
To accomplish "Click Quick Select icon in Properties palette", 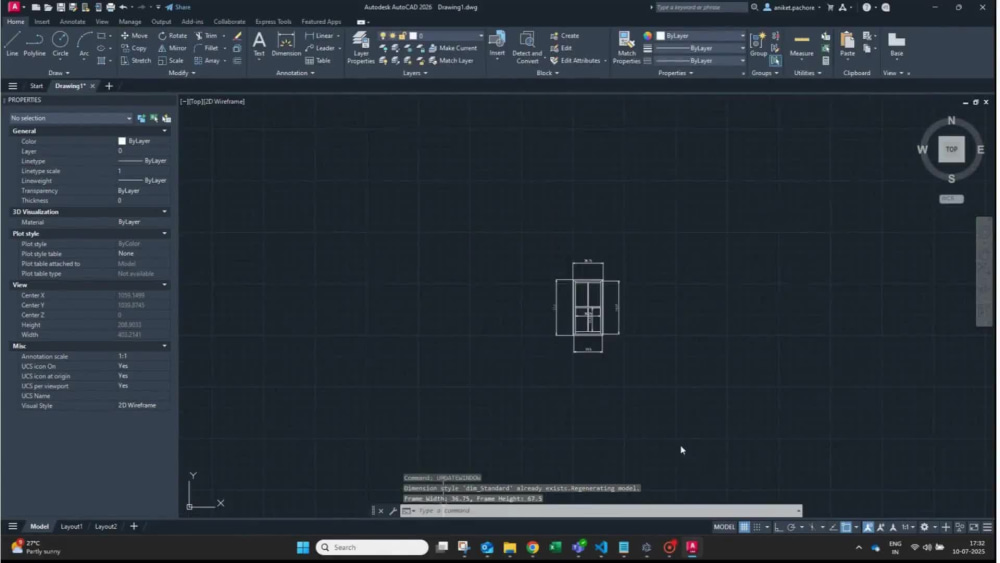I will click(166, 118).
